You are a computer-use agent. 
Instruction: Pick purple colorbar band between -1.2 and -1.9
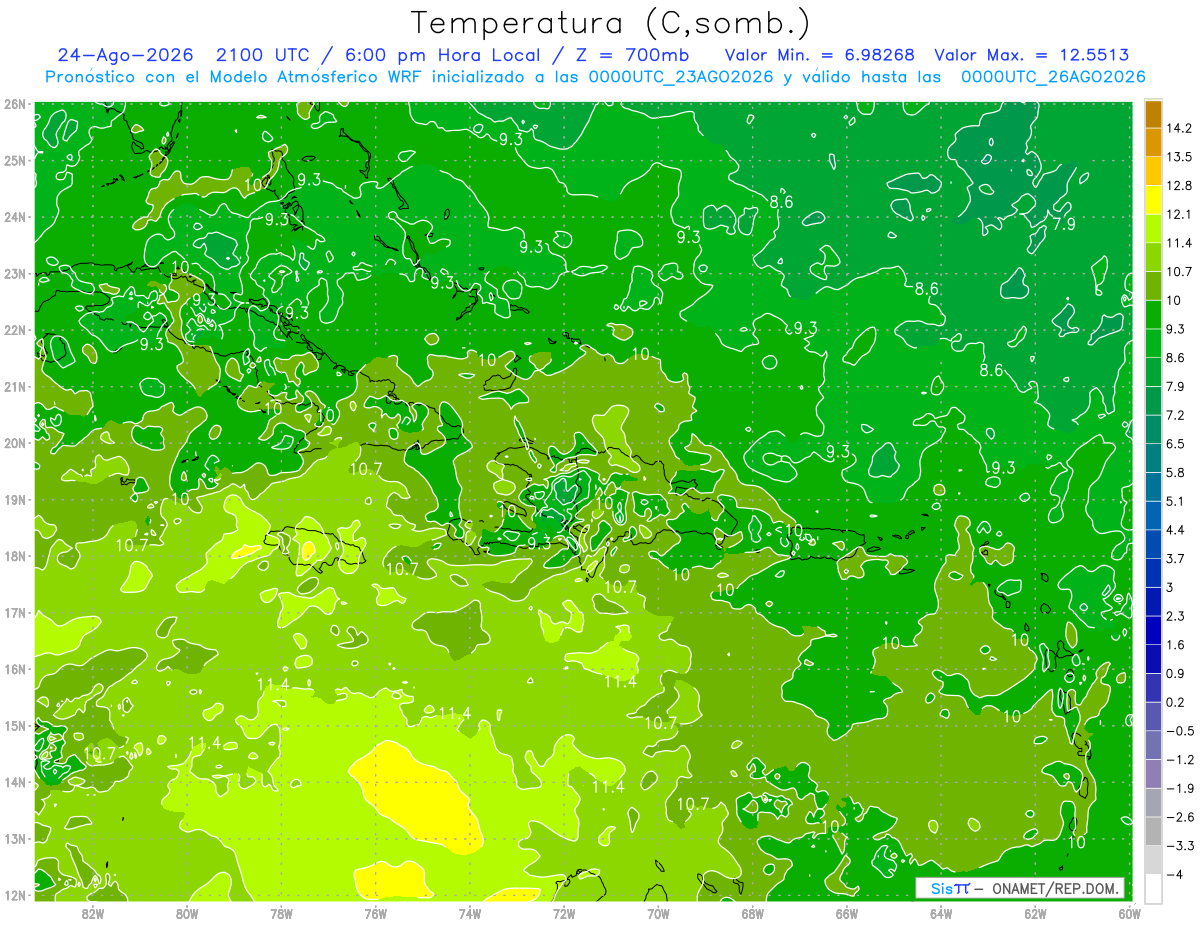coord(1152,774)
